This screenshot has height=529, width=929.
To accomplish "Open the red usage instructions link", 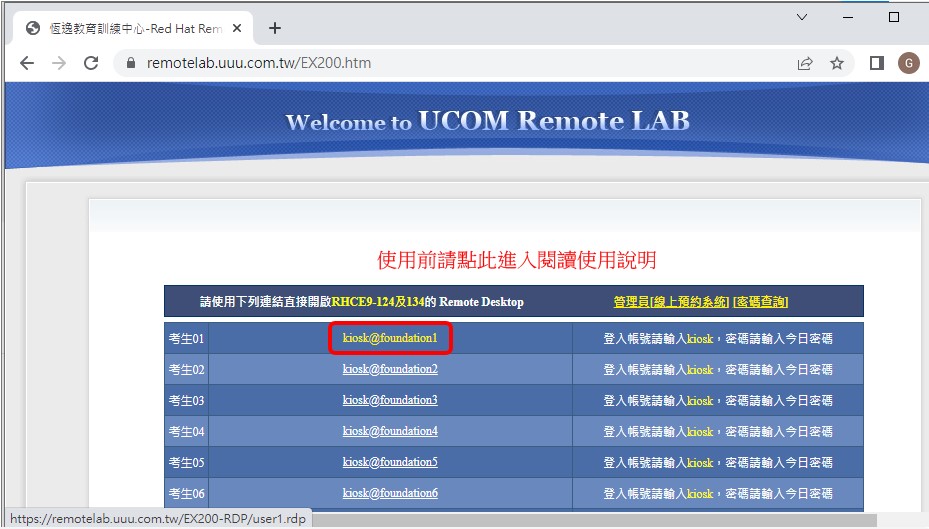I will tap(517, 259).
